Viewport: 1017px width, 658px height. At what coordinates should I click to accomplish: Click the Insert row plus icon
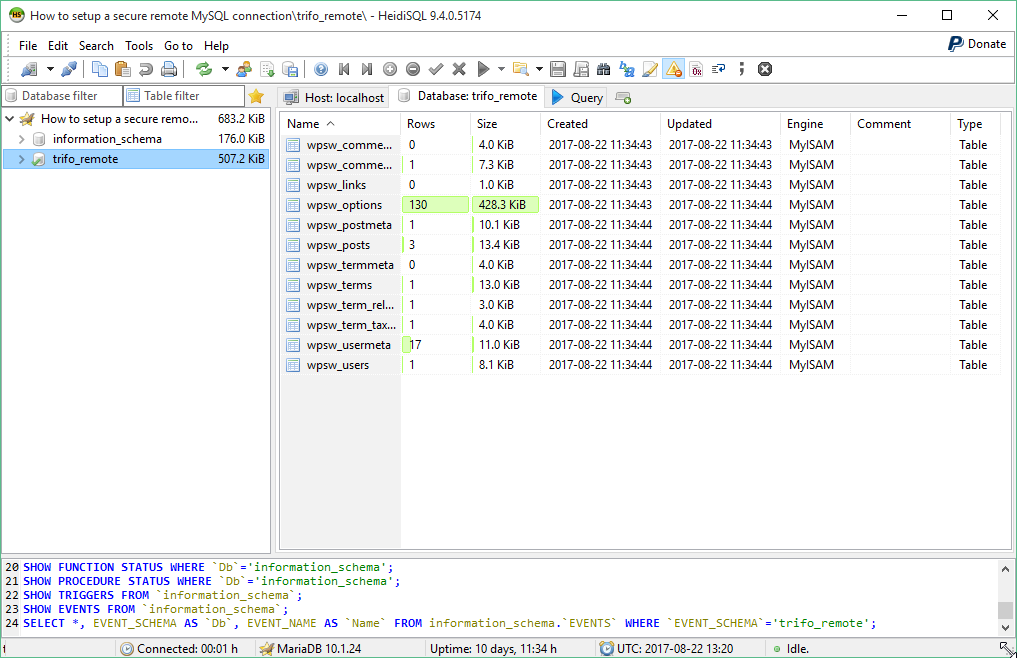pyautogui.click(x=390, y=69)
